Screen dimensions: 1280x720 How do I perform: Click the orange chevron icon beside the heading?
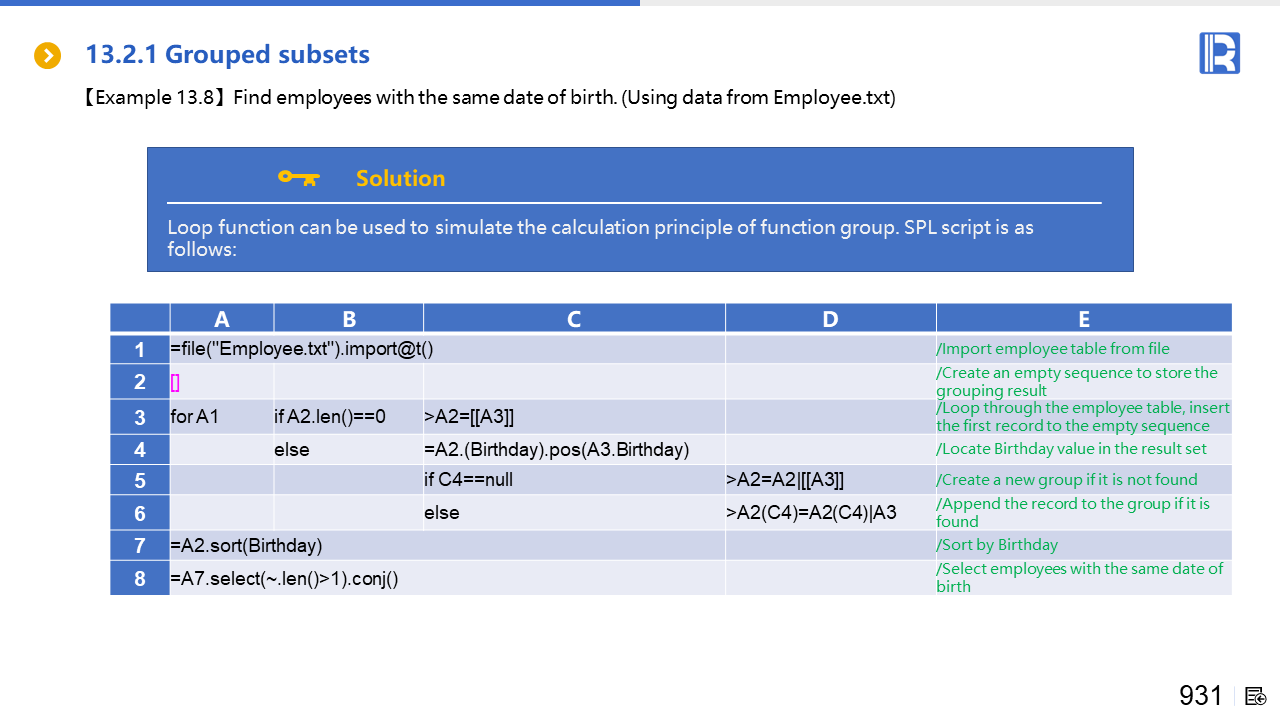(x=47, y=56)
